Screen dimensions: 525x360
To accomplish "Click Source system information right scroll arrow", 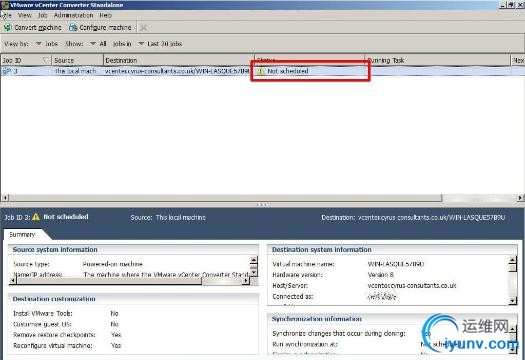I will coord(246,281).
